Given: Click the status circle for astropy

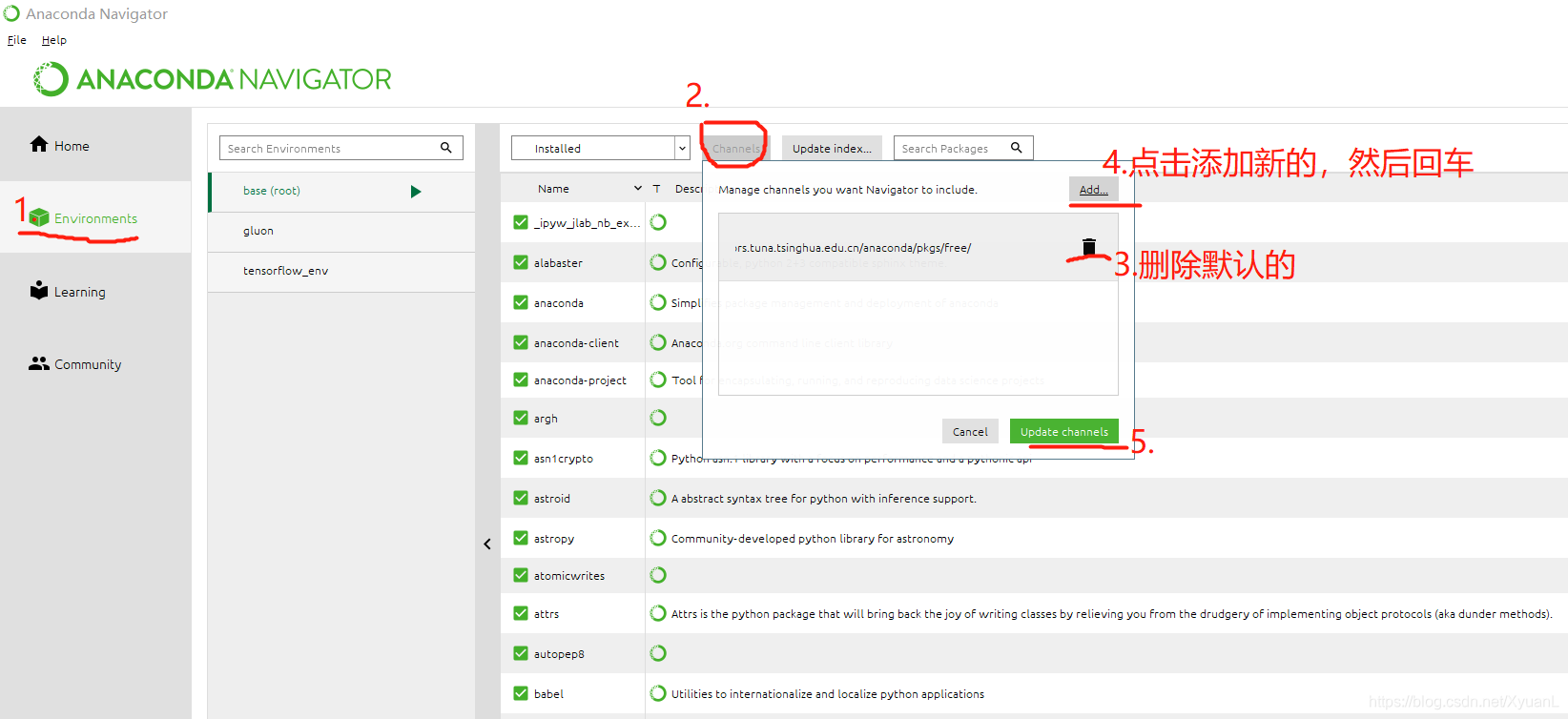Looking at the screenshot, I should pos(658,538).
